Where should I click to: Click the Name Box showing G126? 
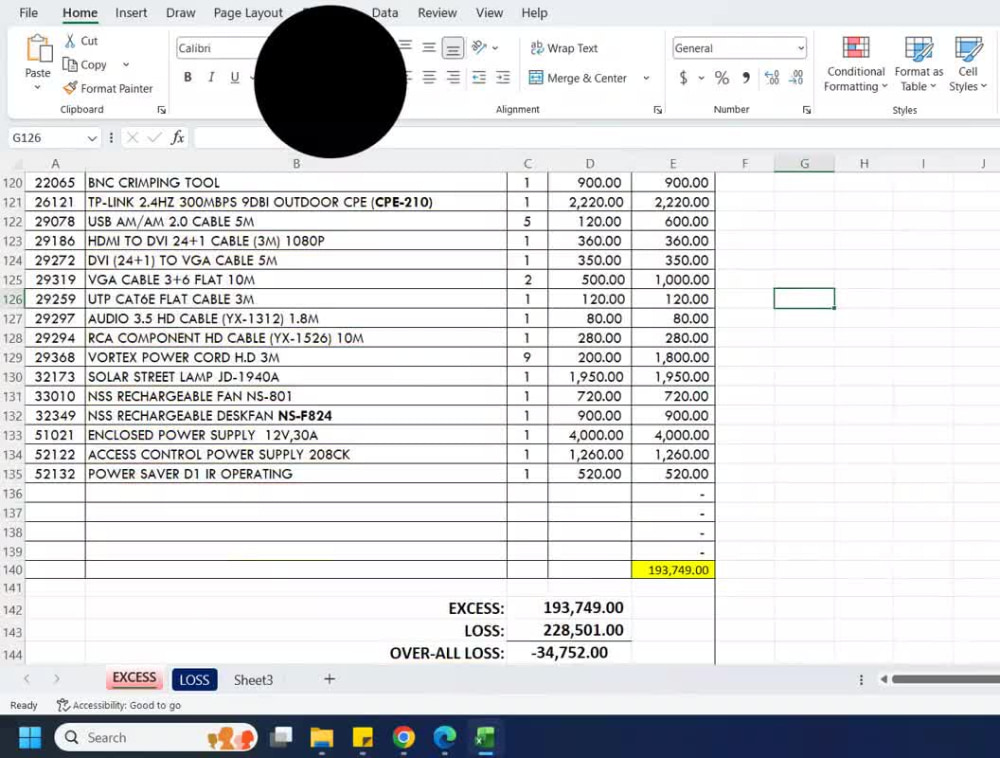click(46, 138)
